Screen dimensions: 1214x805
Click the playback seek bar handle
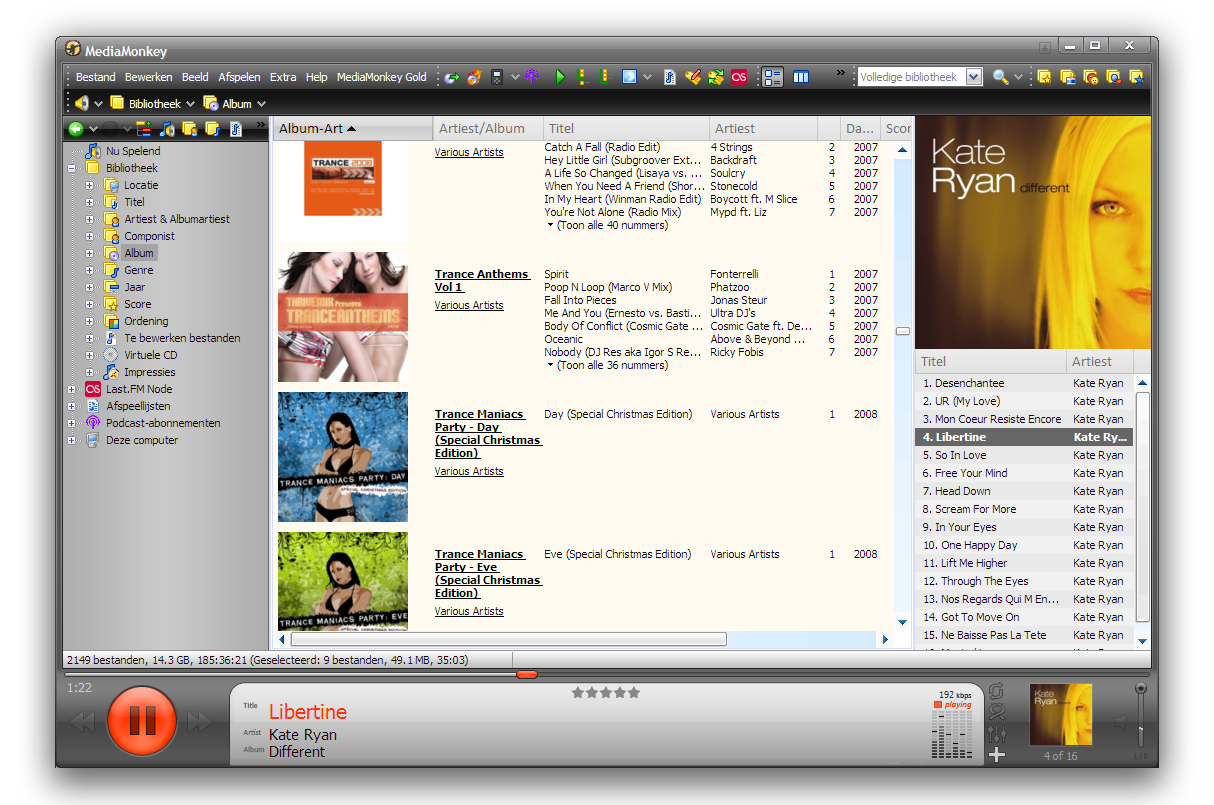coord(527,675)
